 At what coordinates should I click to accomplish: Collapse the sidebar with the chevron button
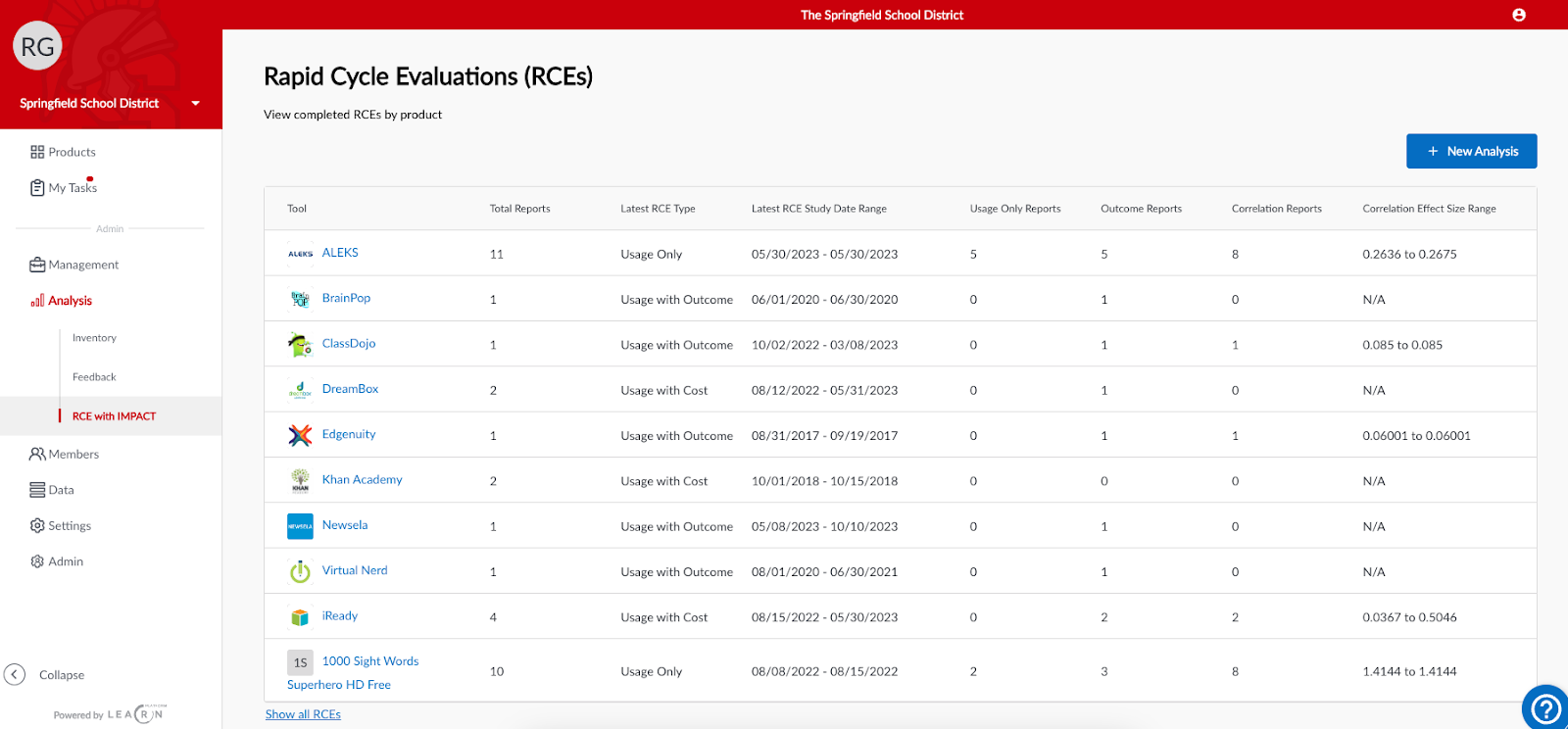point(15,674)
